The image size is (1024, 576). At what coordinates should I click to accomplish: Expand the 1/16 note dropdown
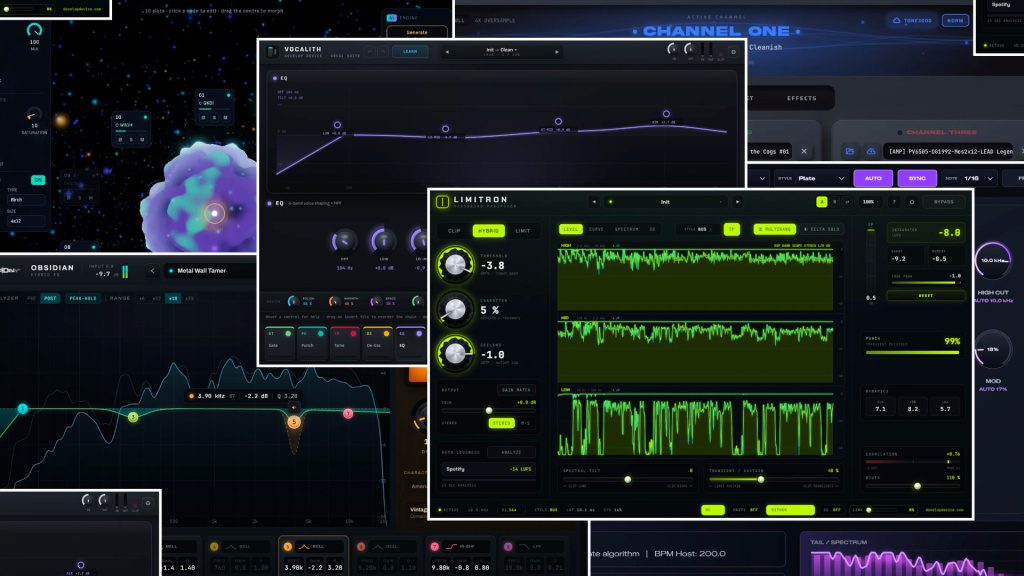[978, 178]
